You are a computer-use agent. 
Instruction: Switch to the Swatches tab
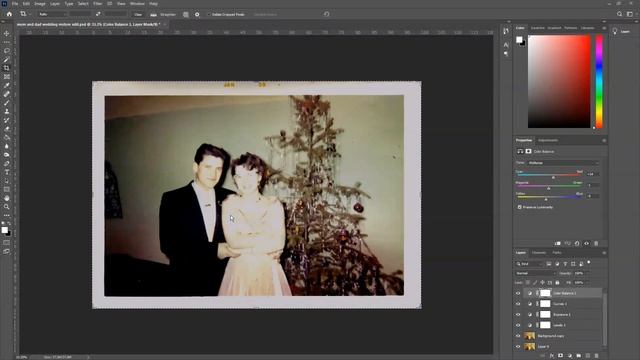(538, 28)
